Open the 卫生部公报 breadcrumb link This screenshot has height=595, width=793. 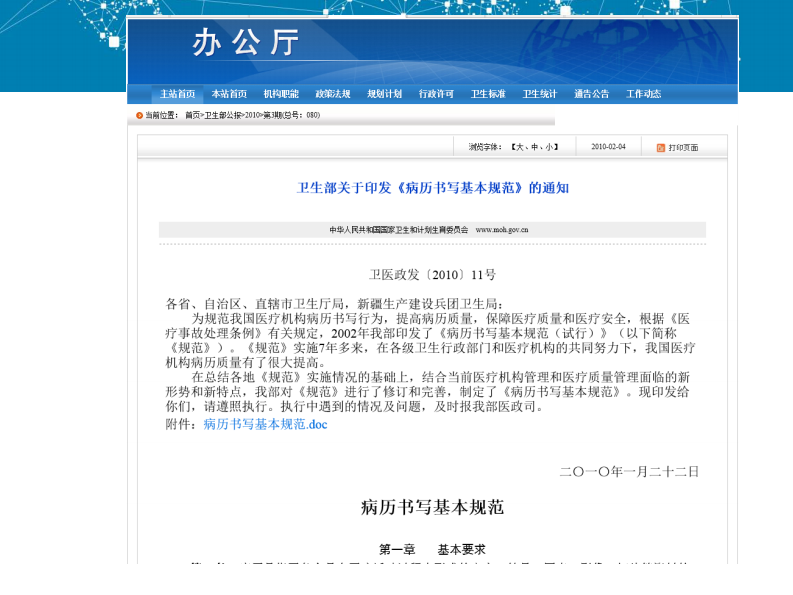pyautogui.click(x=223, y=115)
